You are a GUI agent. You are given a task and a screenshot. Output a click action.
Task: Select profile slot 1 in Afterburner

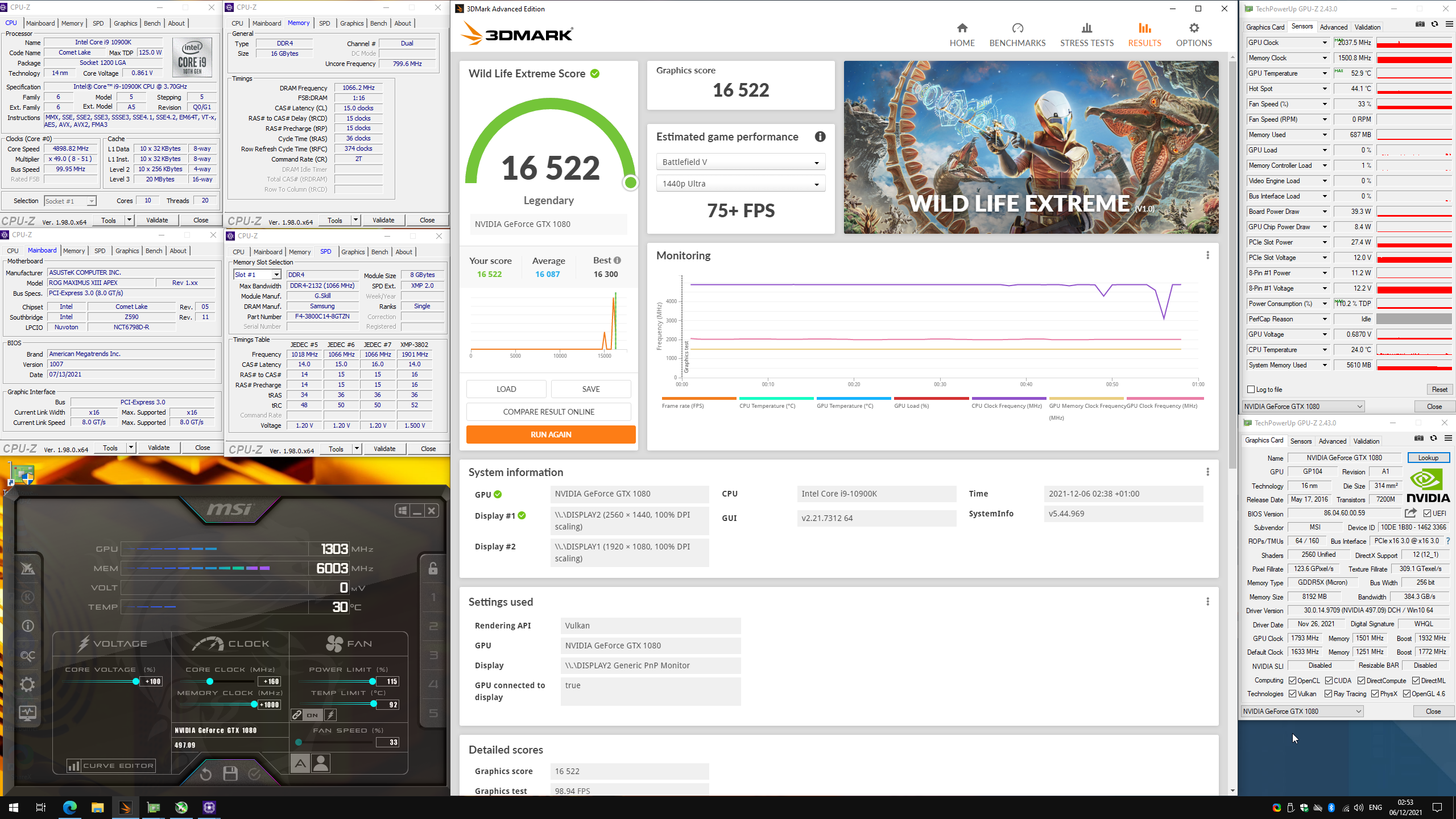[x=433, y=597]
